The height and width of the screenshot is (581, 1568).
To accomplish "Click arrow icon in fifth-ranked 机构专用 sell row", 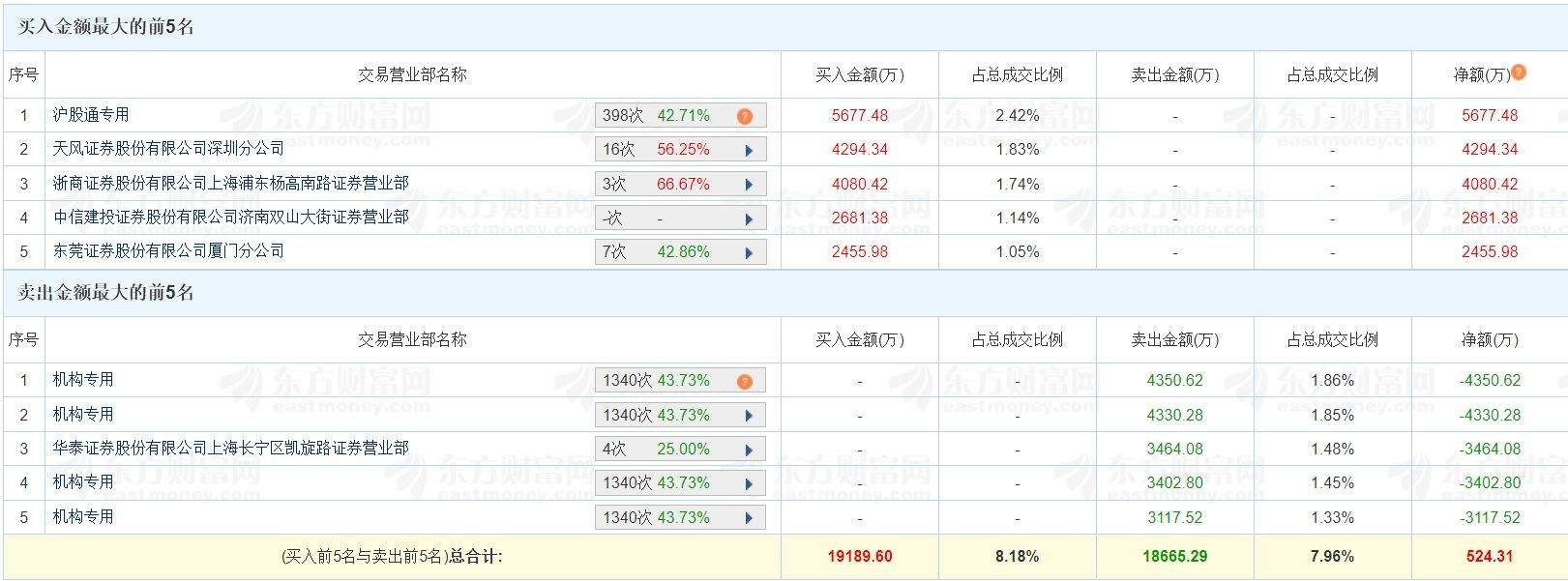I will click(749, 518).
